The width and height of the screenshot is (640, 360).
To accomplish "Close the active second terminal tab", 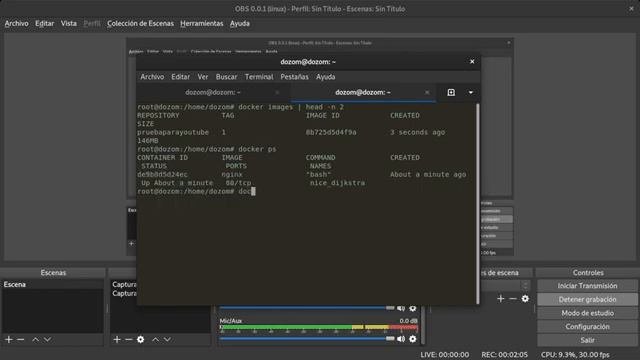I will tap(427, 93).
